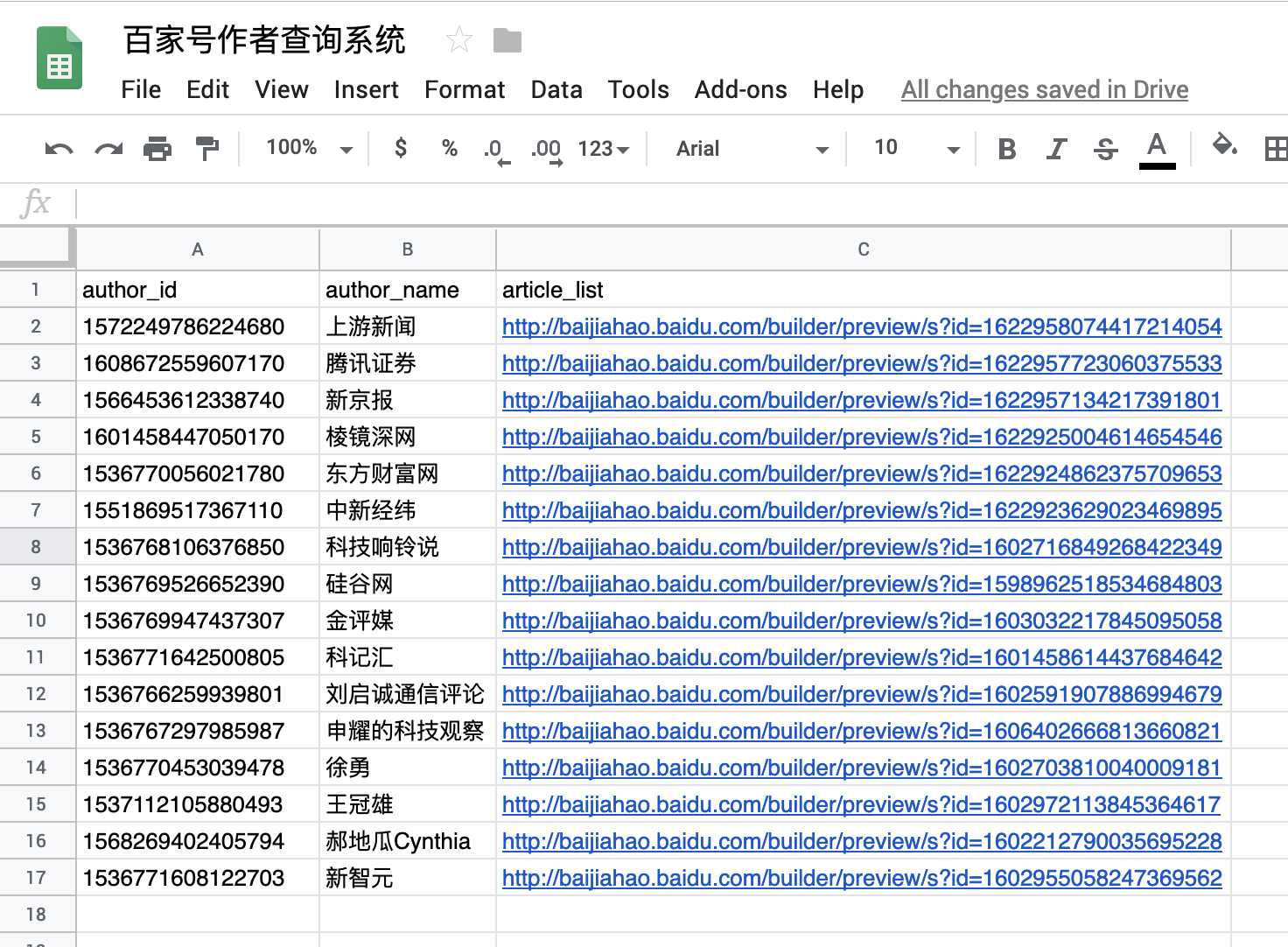Select cell with 王冠雄

tap(408, 804)
